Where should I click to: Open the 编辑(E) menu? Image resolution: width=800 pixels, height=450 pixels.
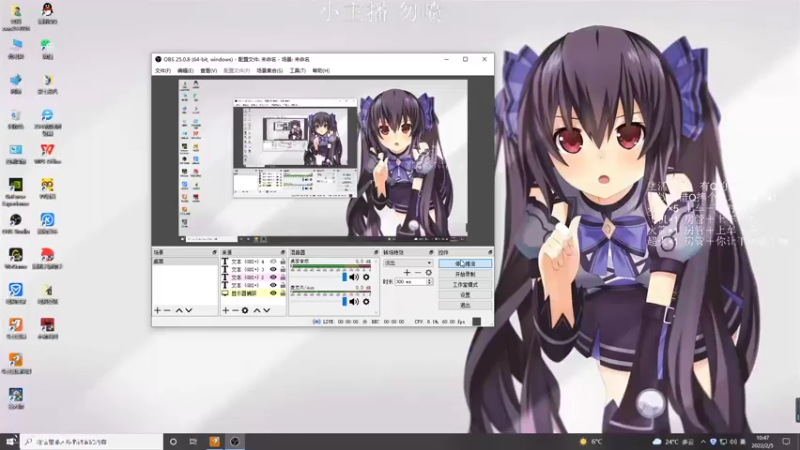click(185, 70)
